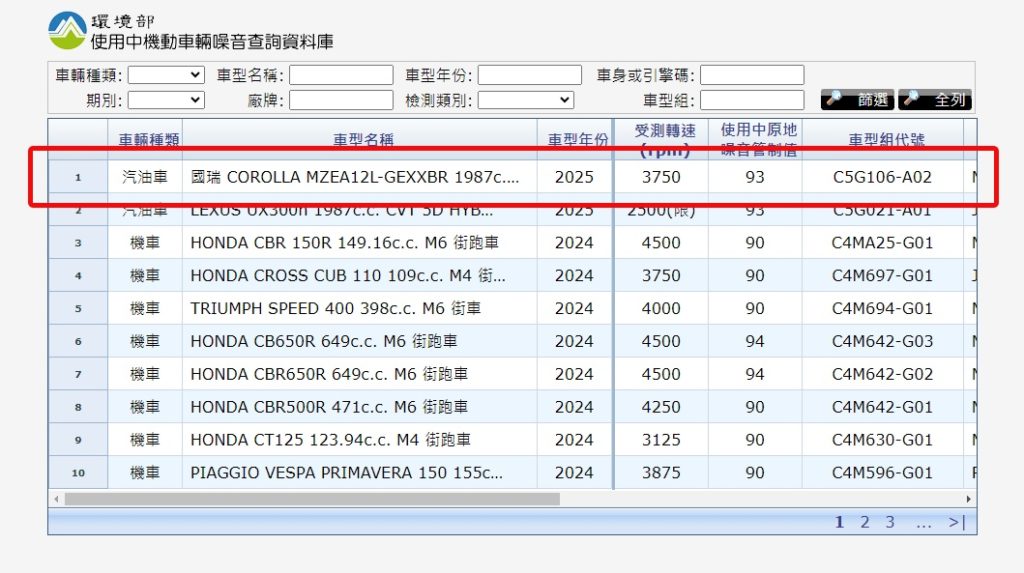
Task: Sort by 車型名稱 column header
Action: point(363,139)
